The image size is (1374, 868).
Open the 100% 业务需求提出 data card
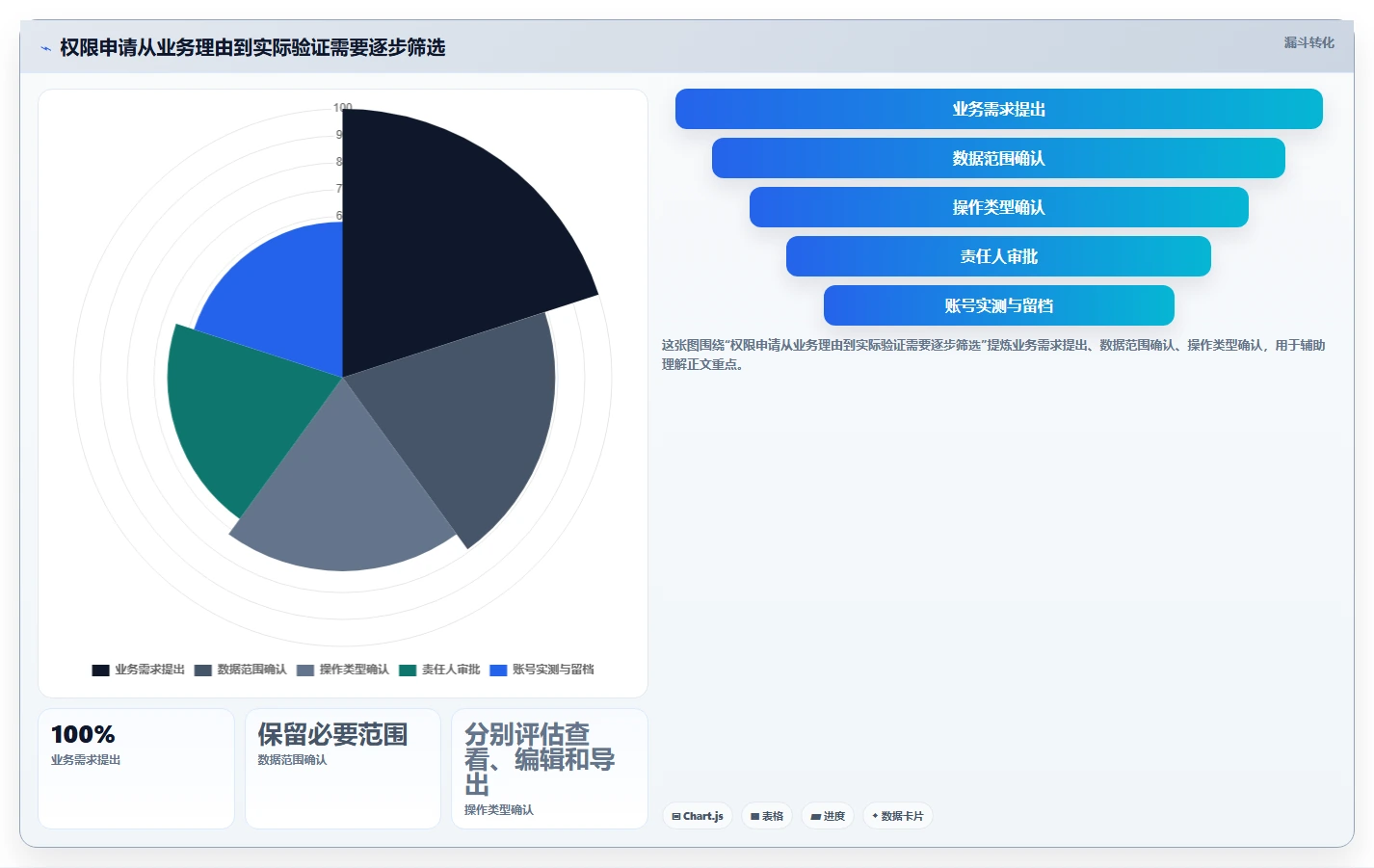136,769
